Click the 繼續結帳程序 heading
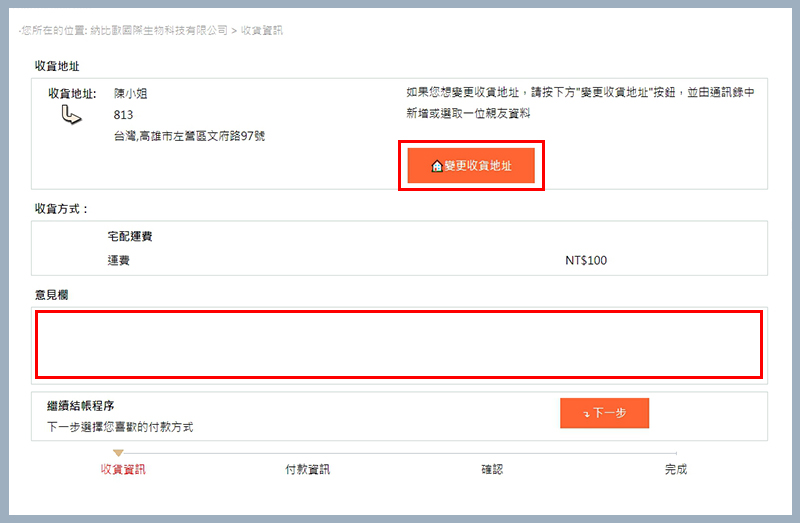The height and width of the screenshot is (523, 800). [81, 406]
